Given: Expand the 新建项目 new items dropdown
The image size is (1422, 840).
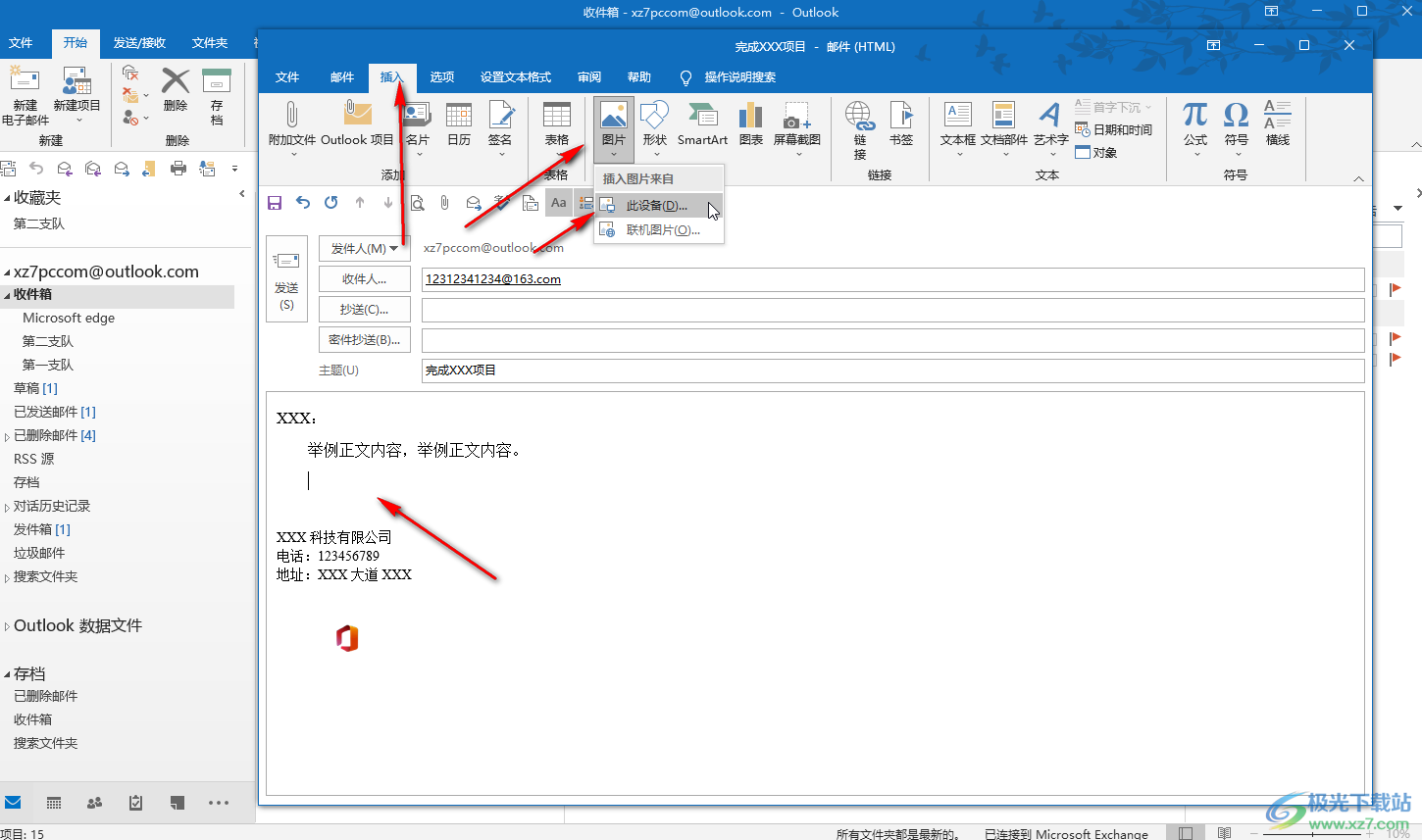Looking at the screenshot, I should pos(79,121).
